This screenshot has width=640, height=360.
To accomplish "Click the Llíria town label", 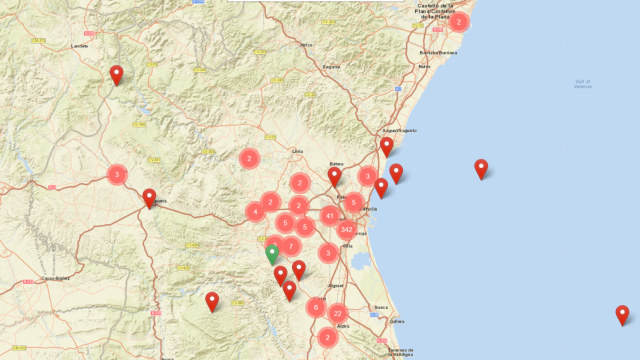I will click(298, 151).
